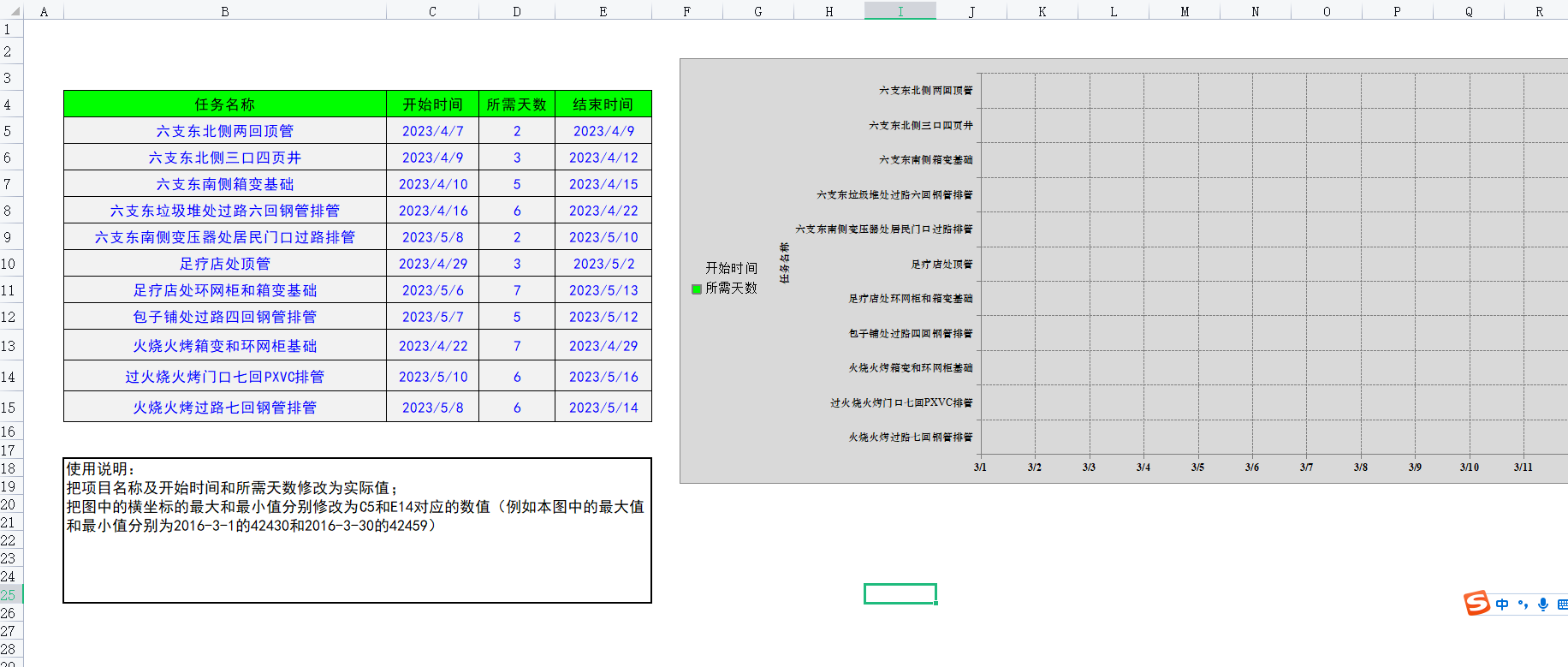Viewport: 1568px width, 667px height.
Task: Click chart category label 过火烧火烤门口七回PXVC排管
Action: tap(901, 402)
